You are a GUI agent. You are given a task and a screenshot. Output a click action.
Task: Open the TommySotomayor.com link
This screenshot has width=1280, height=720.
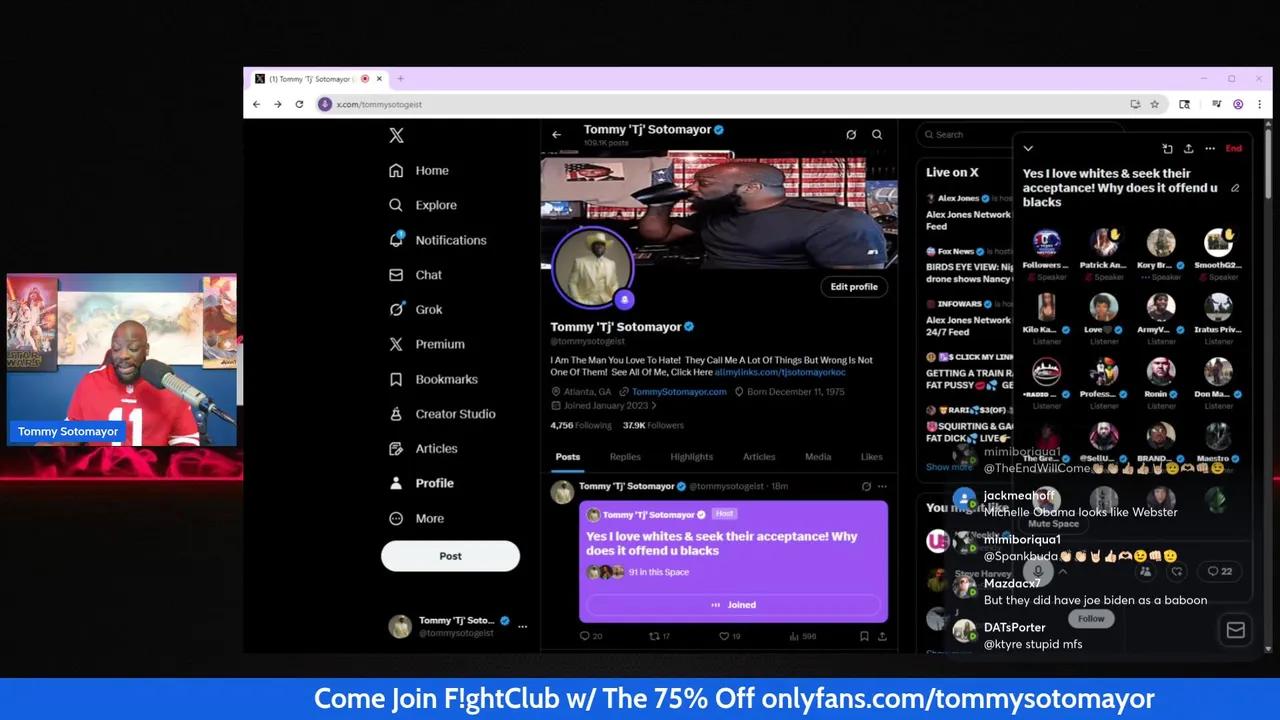pyautogui.click(x=679, y=392)
